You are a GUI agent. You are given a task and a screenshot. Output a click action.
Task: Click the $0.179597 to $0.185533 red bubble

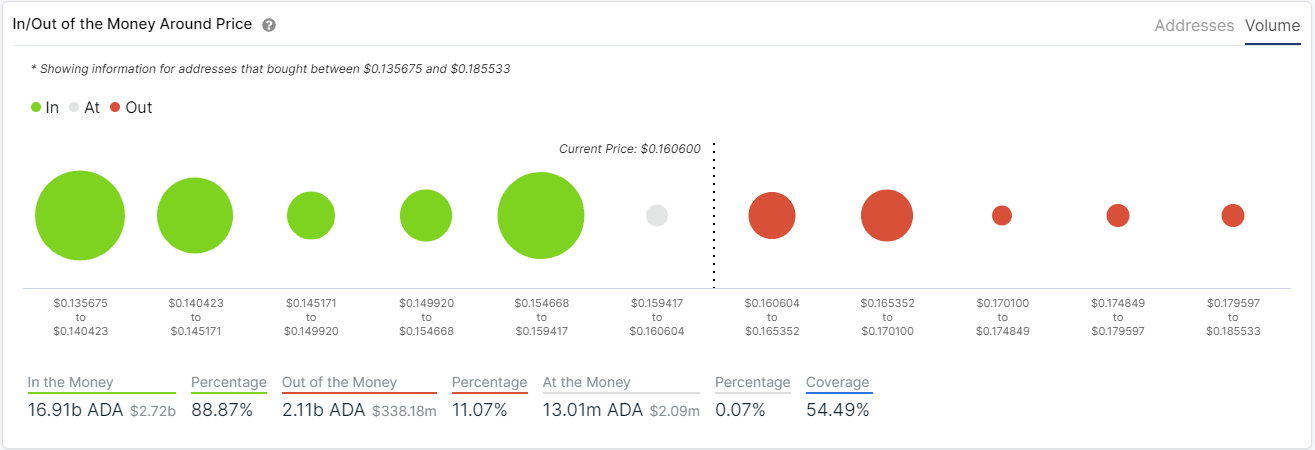[1233, 215]
